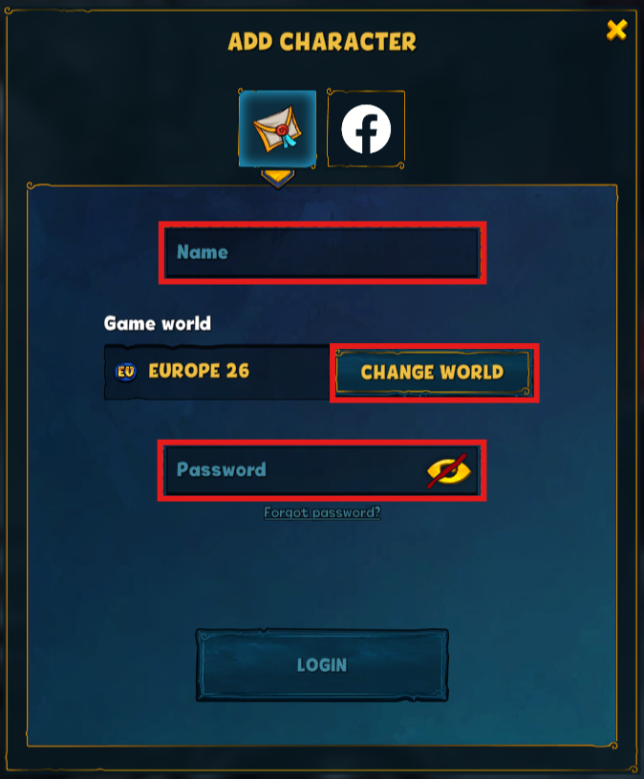
Task: Toggle password visibility with the eye icon
Action: coord(449,470)
